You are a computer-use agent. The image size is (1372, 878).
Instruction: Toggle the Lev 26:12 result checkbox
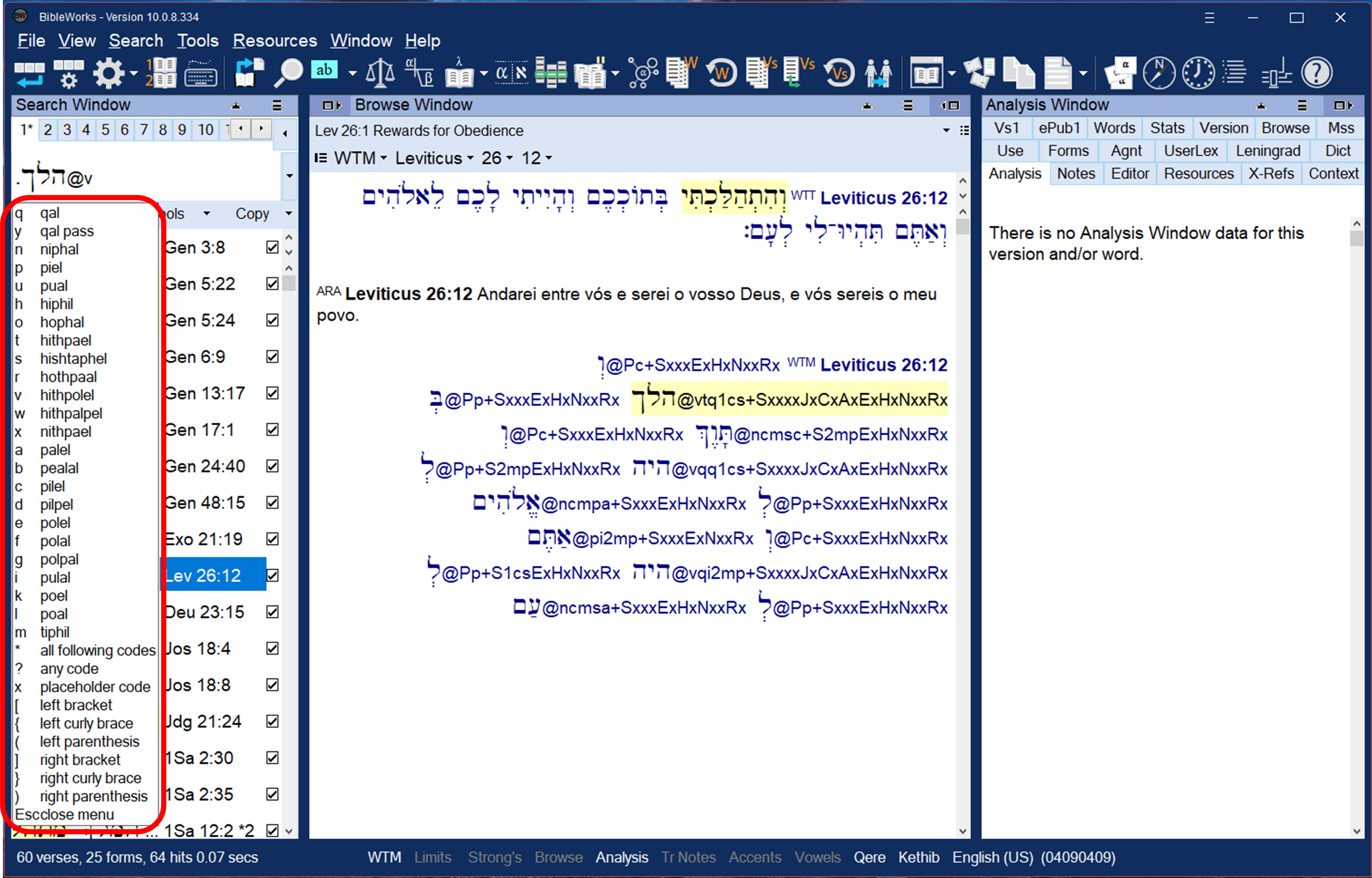pyautogui.click(x=272, y=575)
